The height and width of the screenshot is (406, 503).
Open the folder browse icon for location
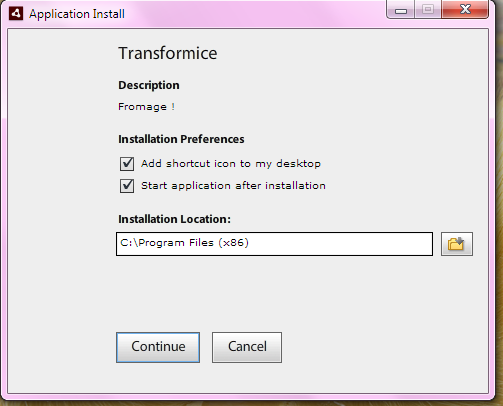pyautogui.click(x=457, y=244)
